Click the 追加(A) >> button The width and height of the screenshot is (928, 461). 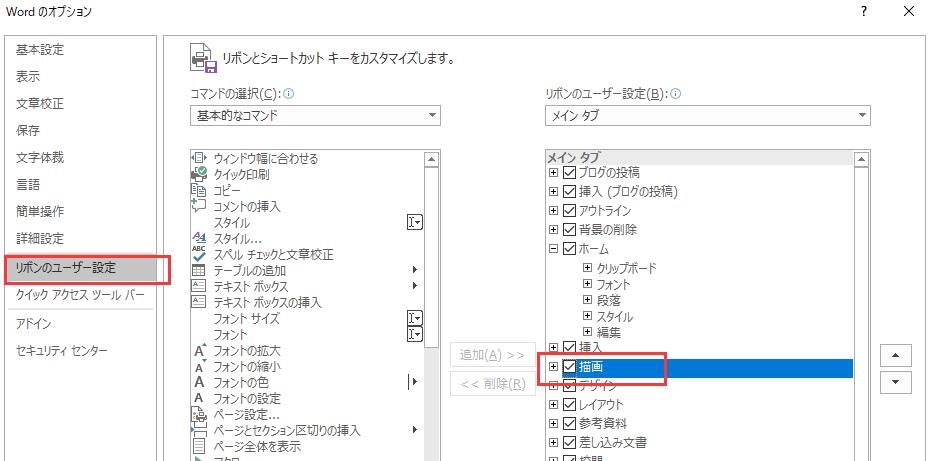click(x=492, y=354)
